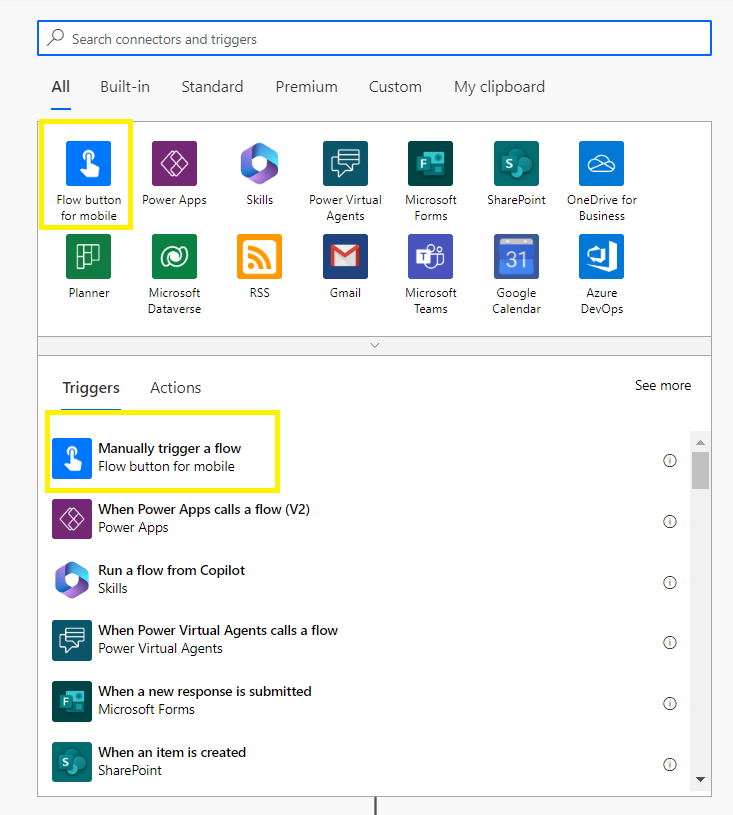Click the scrollbar down arrow in the triggers list
733x815 pixels.
(700, 780)
